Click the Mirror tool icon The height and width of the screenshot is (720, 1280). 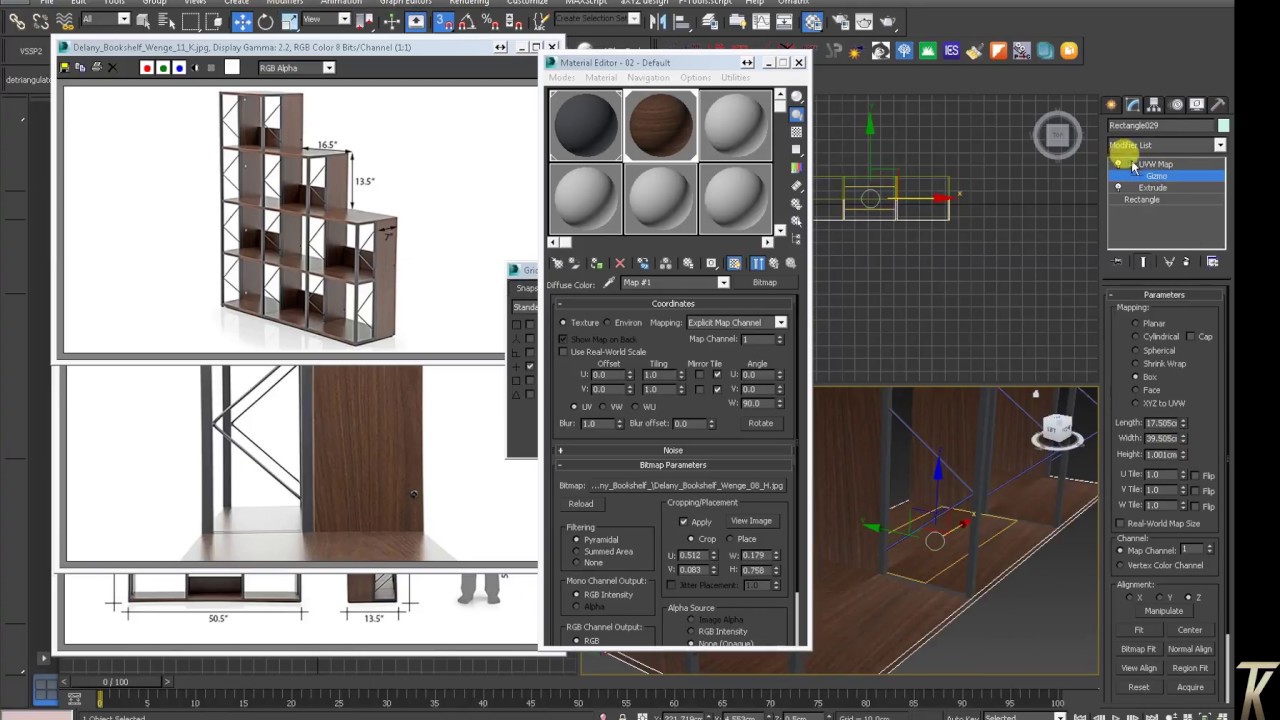tap(658, 21)
